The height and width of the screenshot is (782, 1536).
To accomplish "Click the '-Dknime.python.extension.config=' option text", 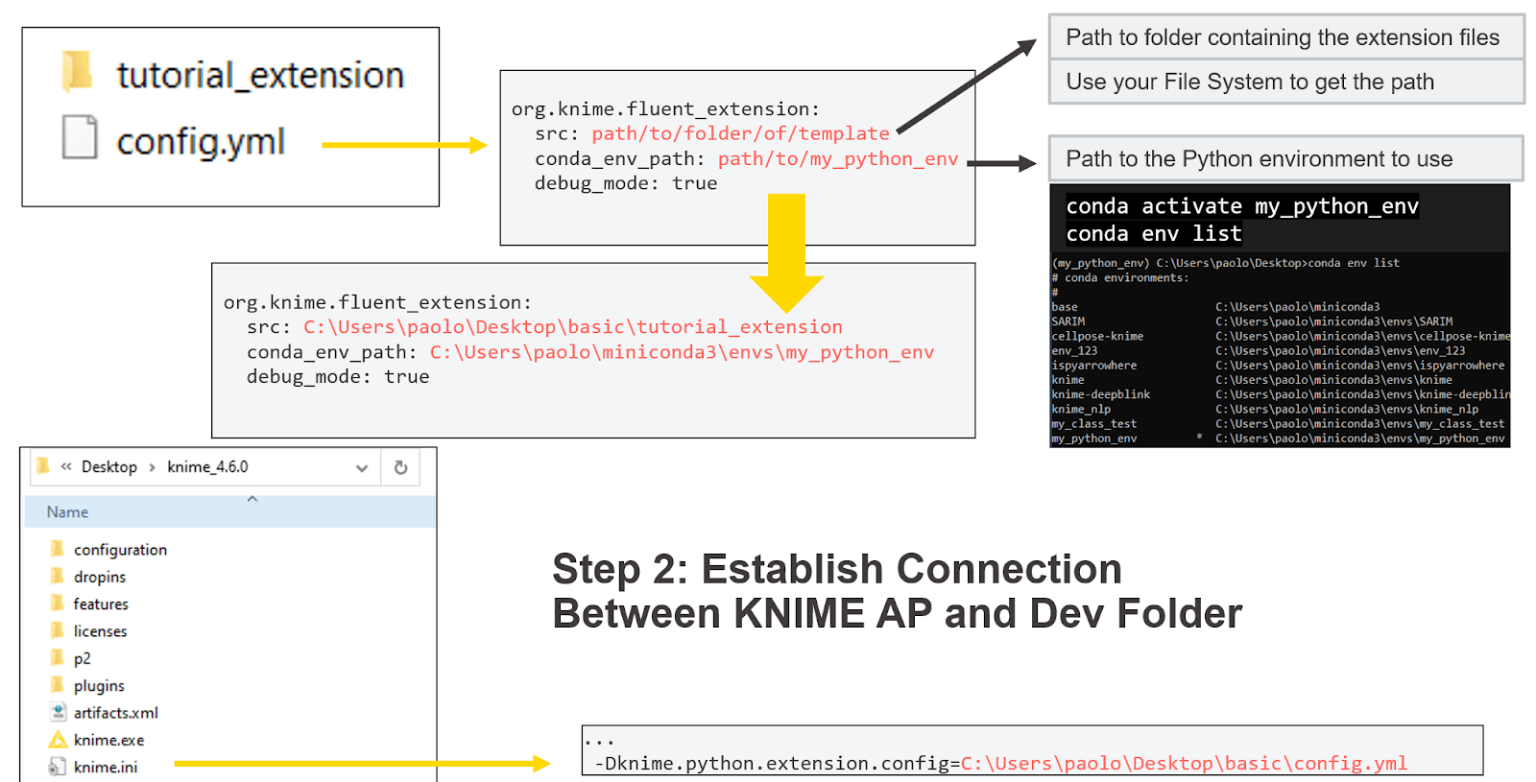I will point(777,763).
